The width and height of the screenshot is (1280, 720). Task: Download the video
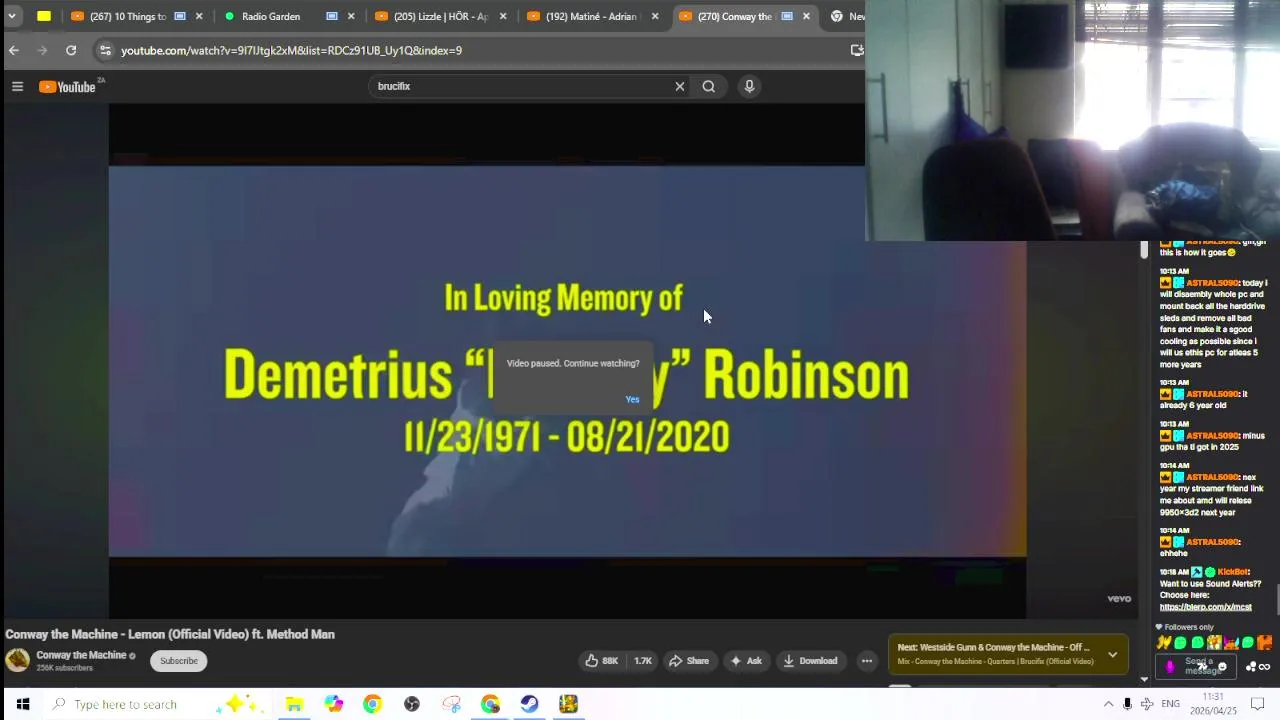click(x=810, y=660)
